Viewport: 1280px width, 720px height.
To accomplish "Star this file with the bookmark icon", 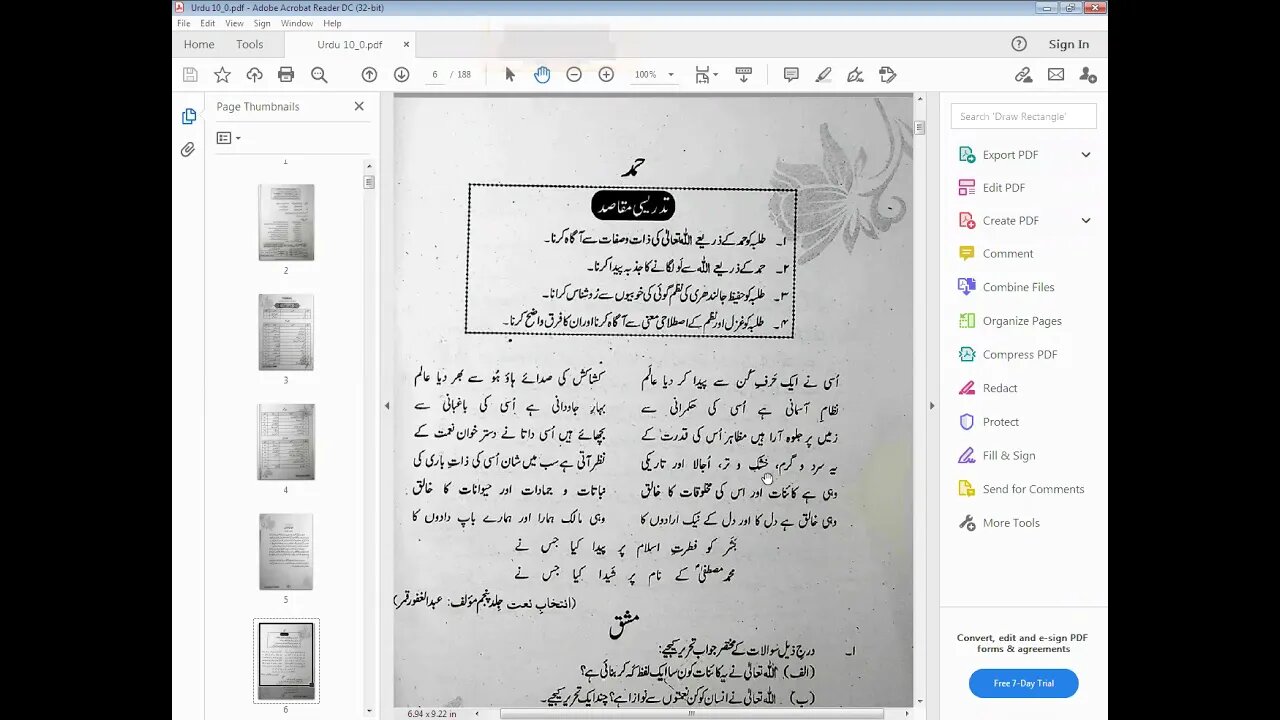I will (222, 75).
